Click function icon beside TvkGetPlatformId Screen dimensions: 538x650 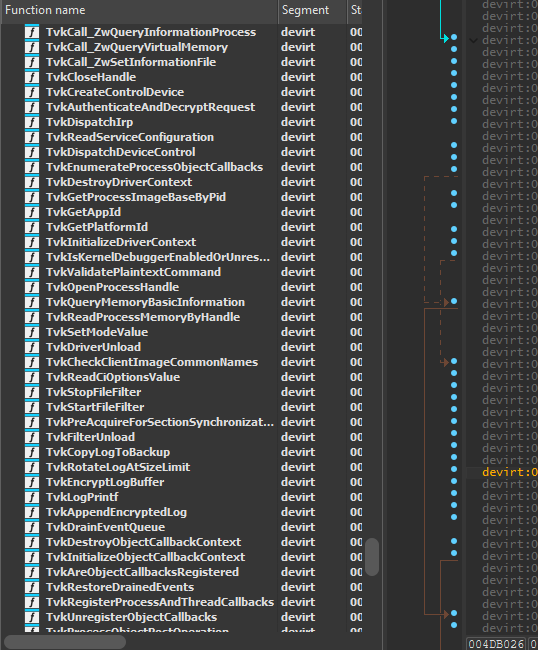coord(32,227)
